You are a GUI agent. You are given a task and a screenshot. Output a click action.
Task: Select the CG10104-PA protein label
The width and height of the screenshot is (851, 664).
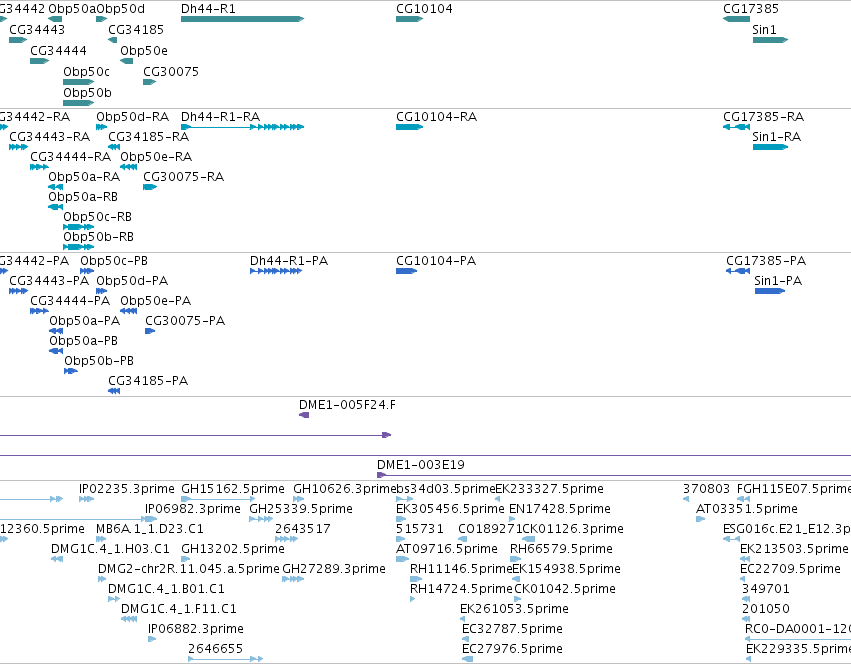(436, 261)
